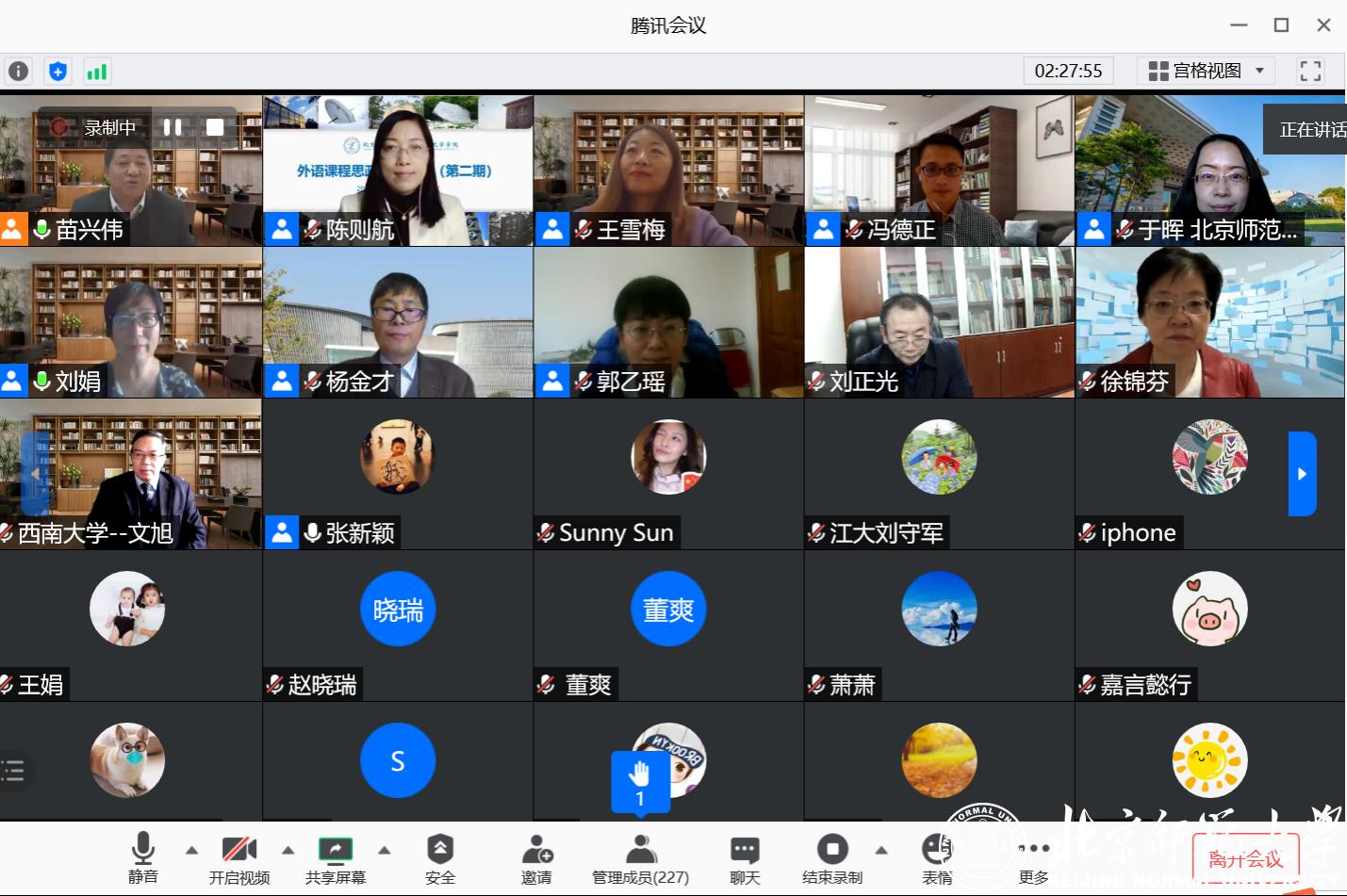Stop recording with the square button

point(215,127)
